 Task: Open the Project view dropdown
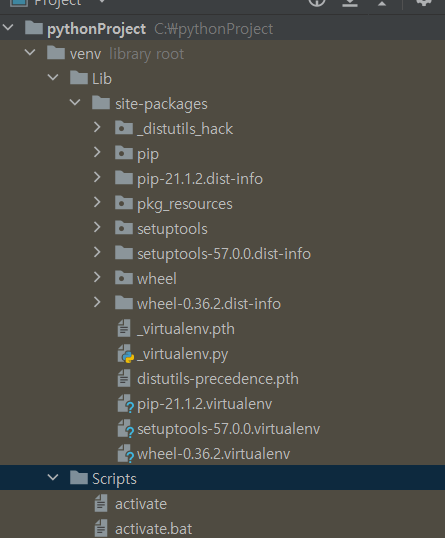pyautogui.click(x=102, y=2)
